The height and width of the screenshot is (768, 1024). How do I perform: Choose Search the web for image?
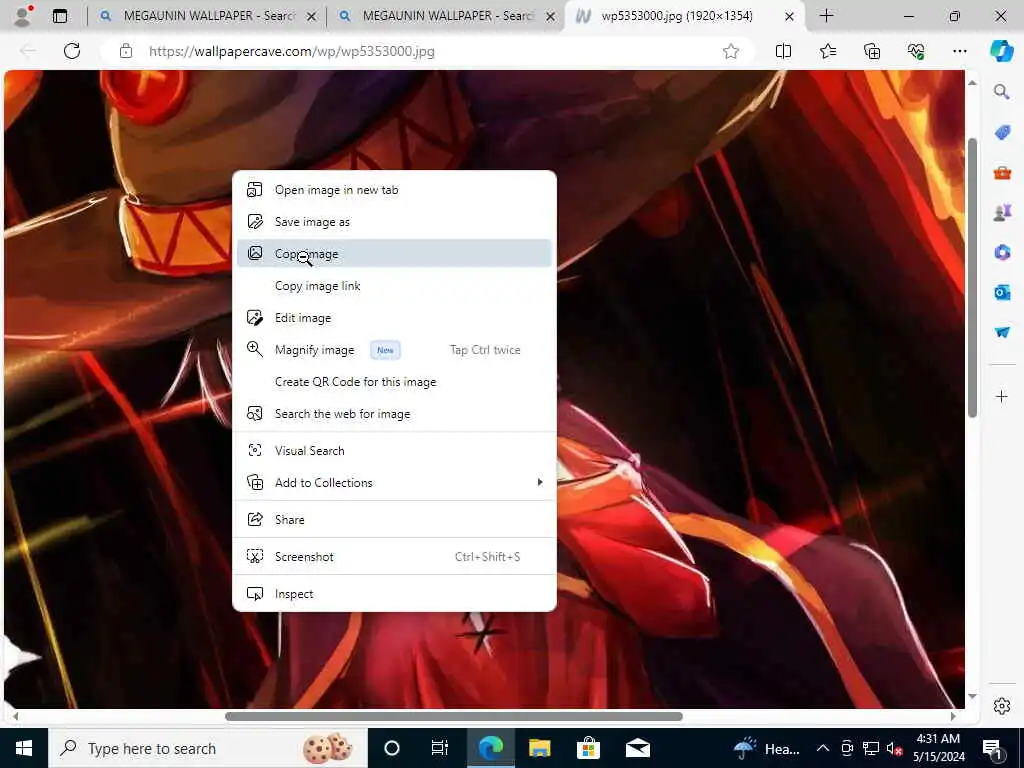click(x=394, y=414)
